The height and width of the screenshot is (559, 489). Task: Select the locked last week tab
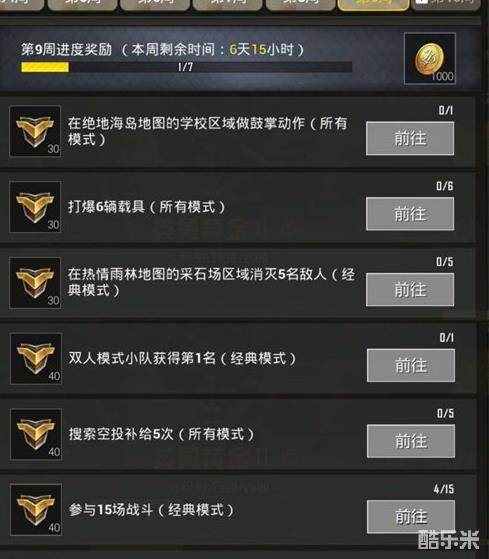[446, 4]
